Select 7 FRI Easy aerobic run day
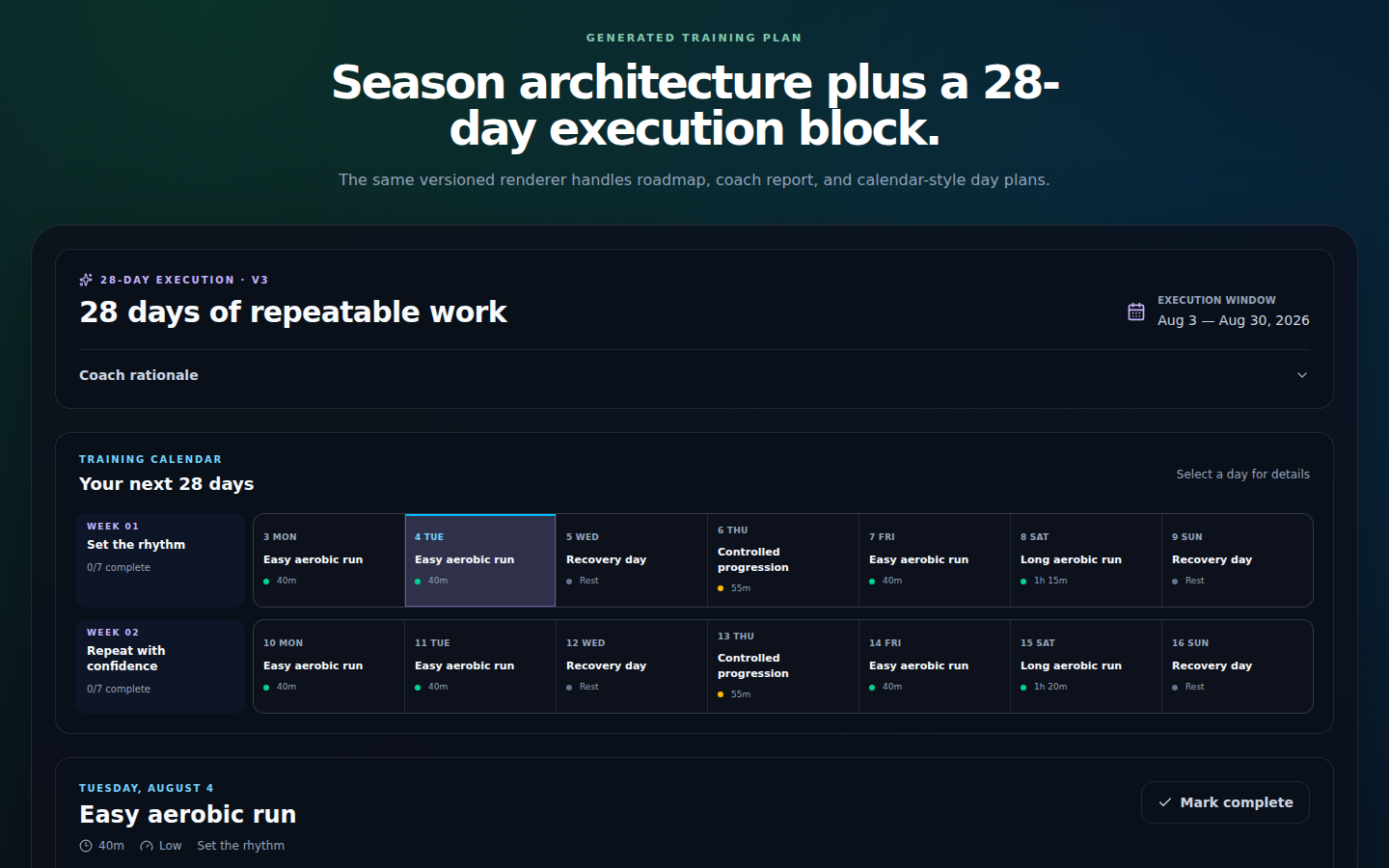This screenshot has height=868, width=1389. pyautogui.click(x=935, y=560)
